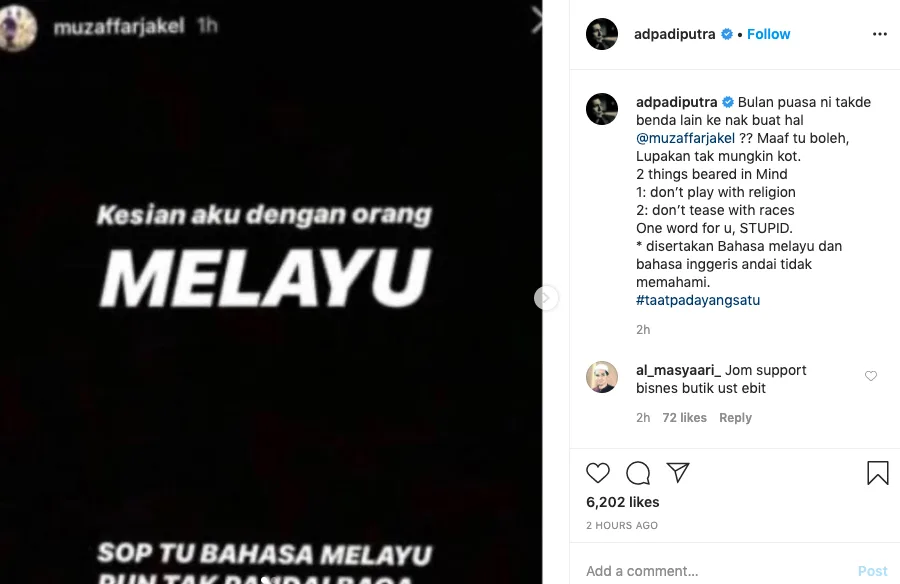
Task: Save post with the bookmark icon
Action: tap(878, 473)
